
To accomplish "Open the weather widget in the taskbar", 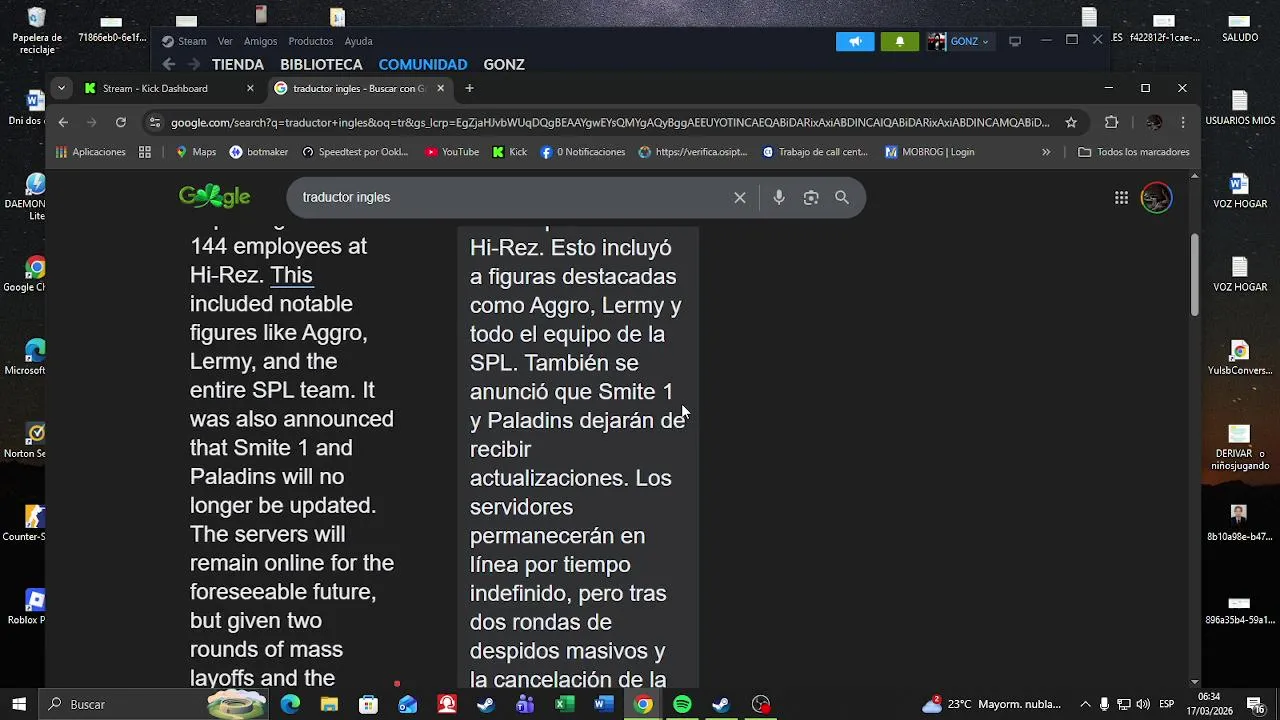I will [992, 704].
